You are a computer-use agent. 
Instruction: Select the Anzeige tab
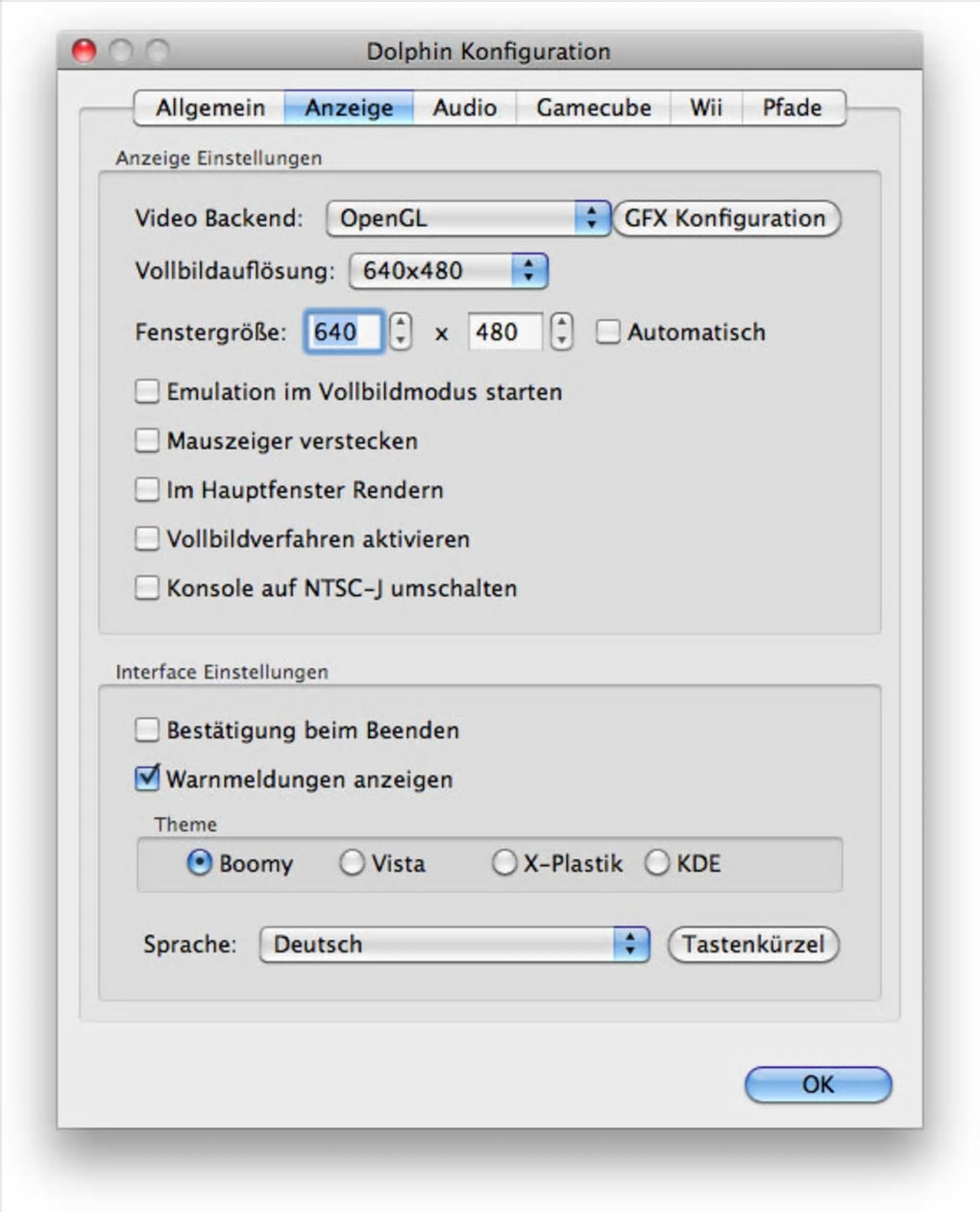(x=349, y=108)
